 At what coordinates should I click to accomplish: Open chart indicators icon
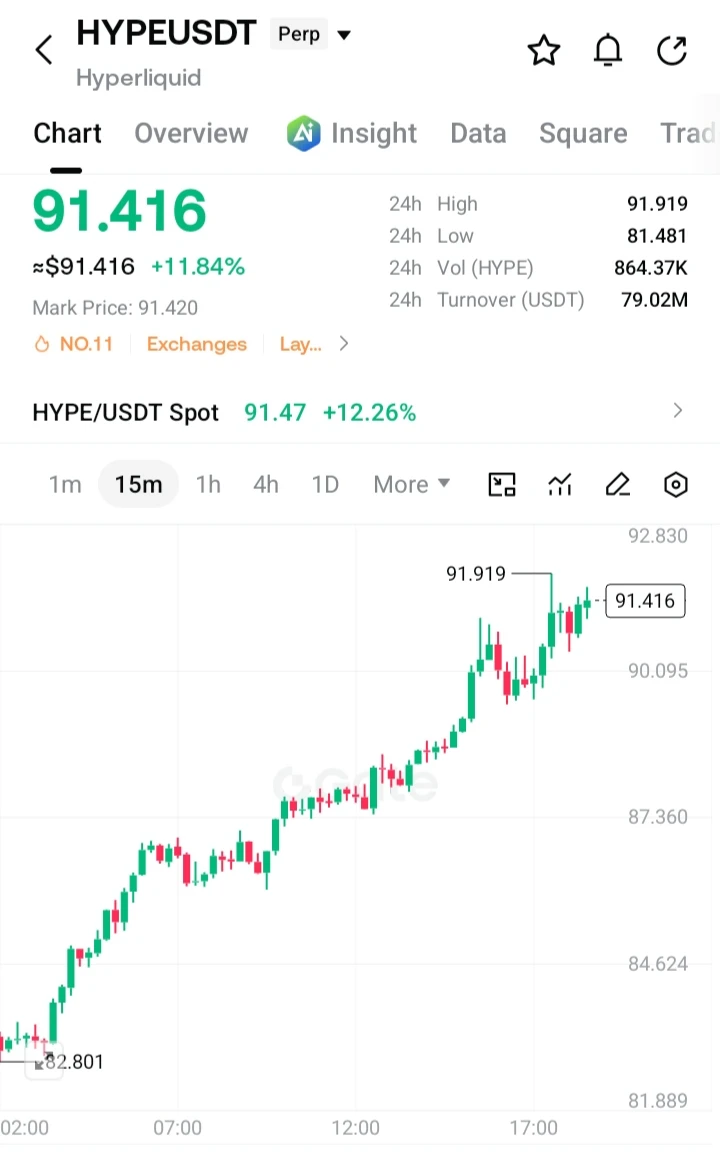pos(560,484)
